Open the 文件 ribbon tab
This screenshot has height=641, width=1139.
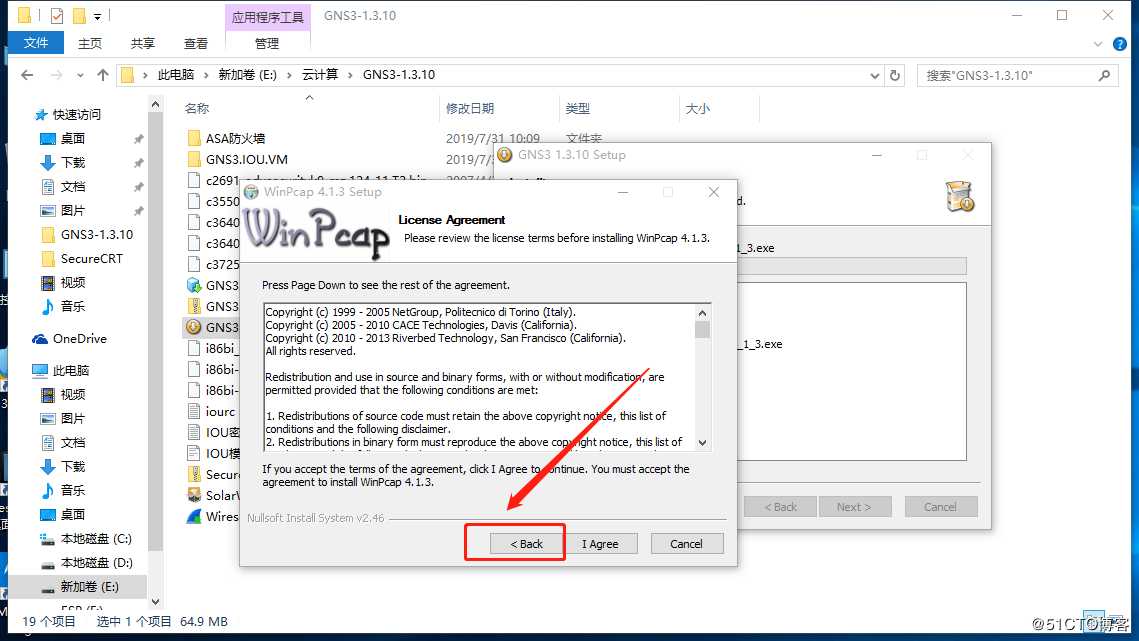pyautogui.click(x=36, y=43)
